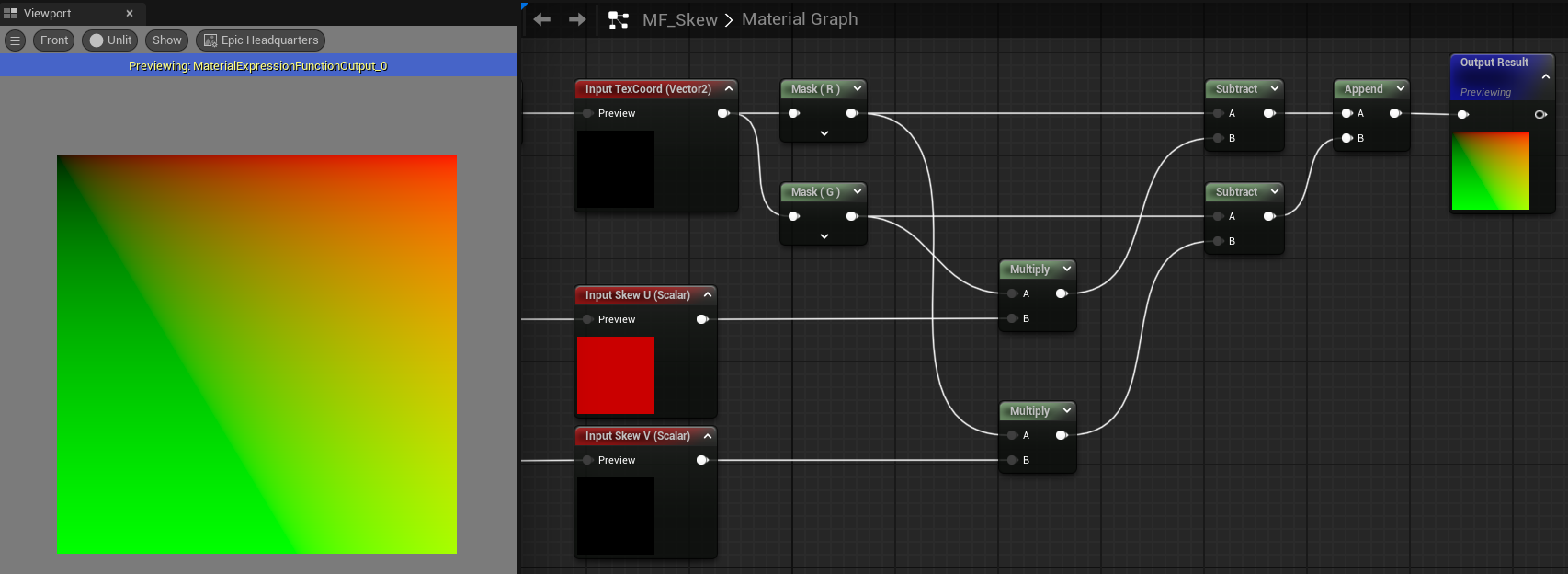Click the back navigation arrow
The image size is (1568, 574).
[x=541, y=19]
